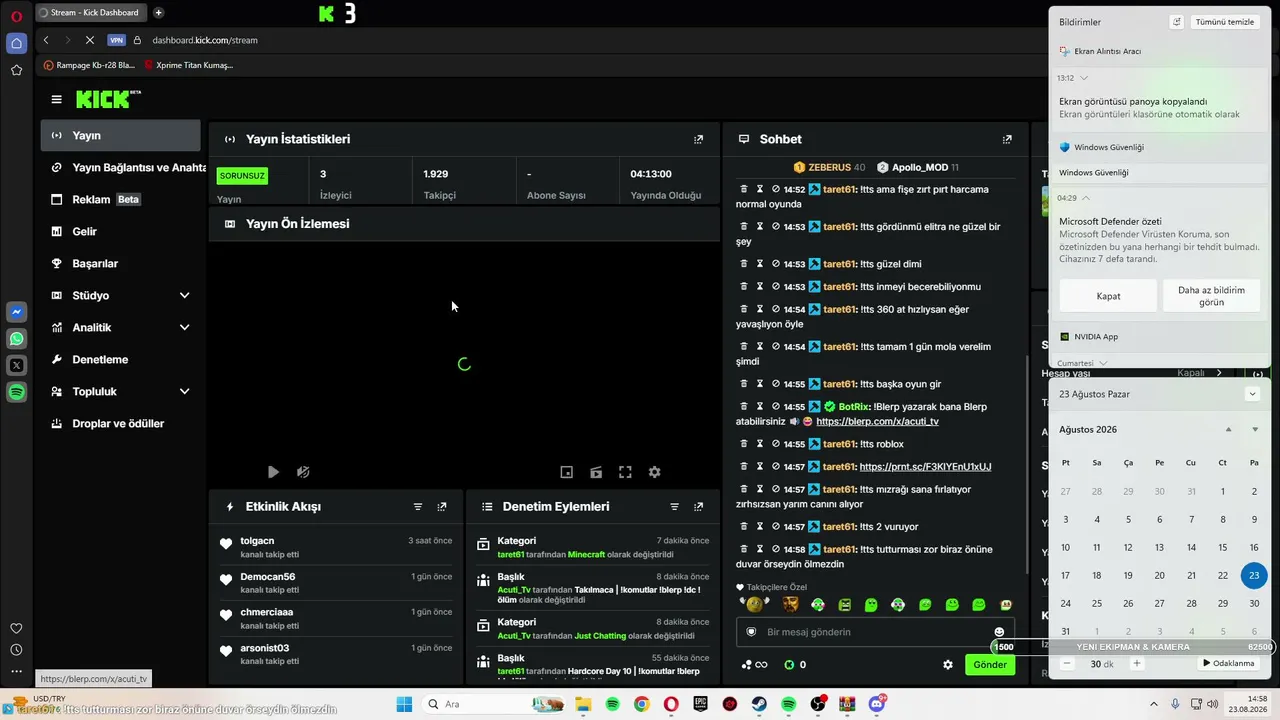The image size is (1280, 720).
Task: Stop loading the page
Action: coord(89,40)
